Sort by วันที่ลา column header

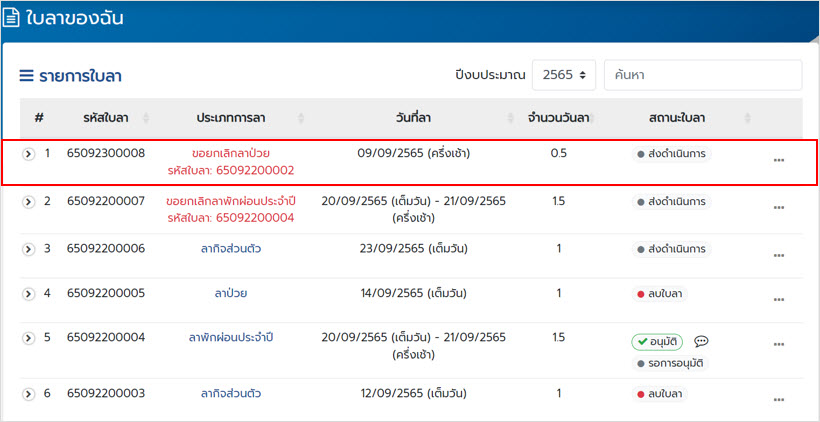coord(413,118)
